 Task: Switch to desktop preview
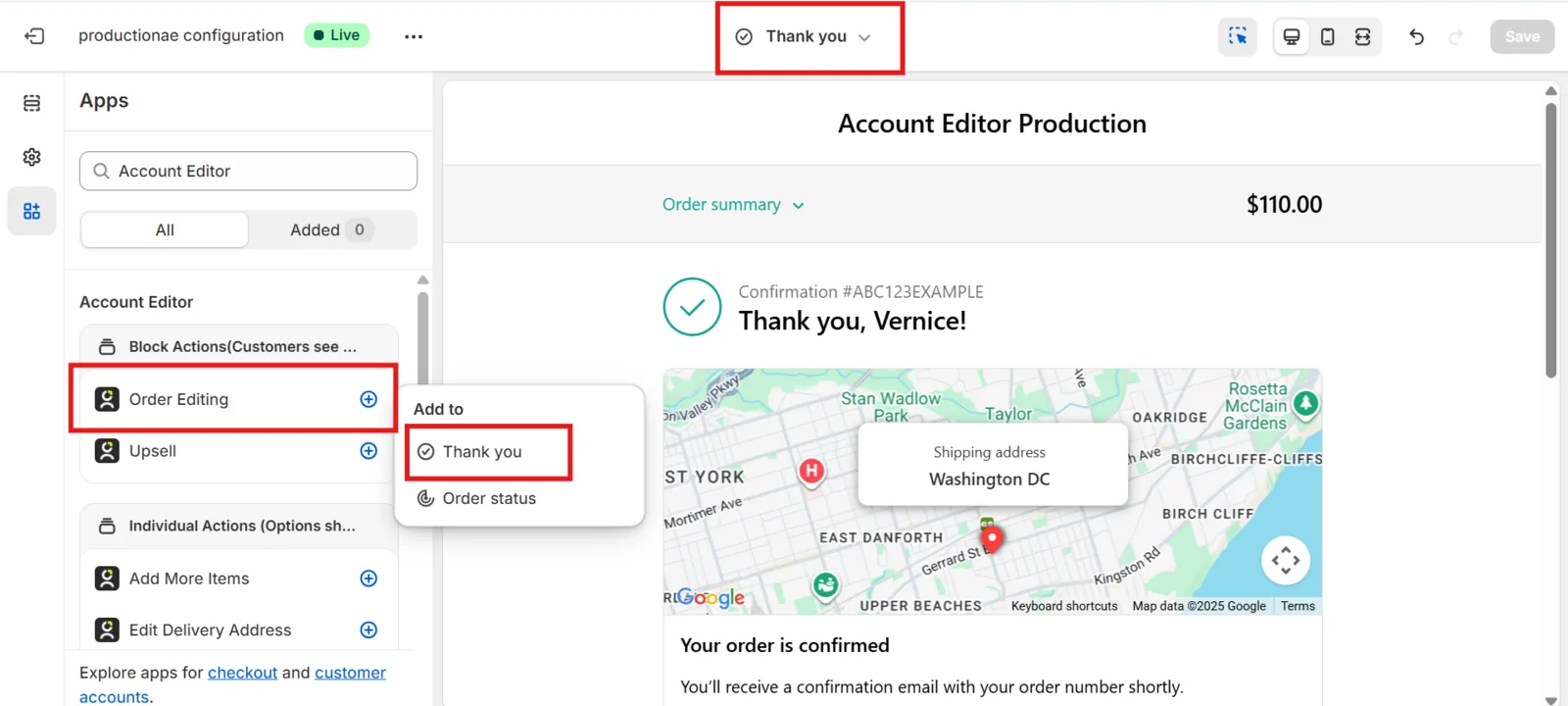1292,36
